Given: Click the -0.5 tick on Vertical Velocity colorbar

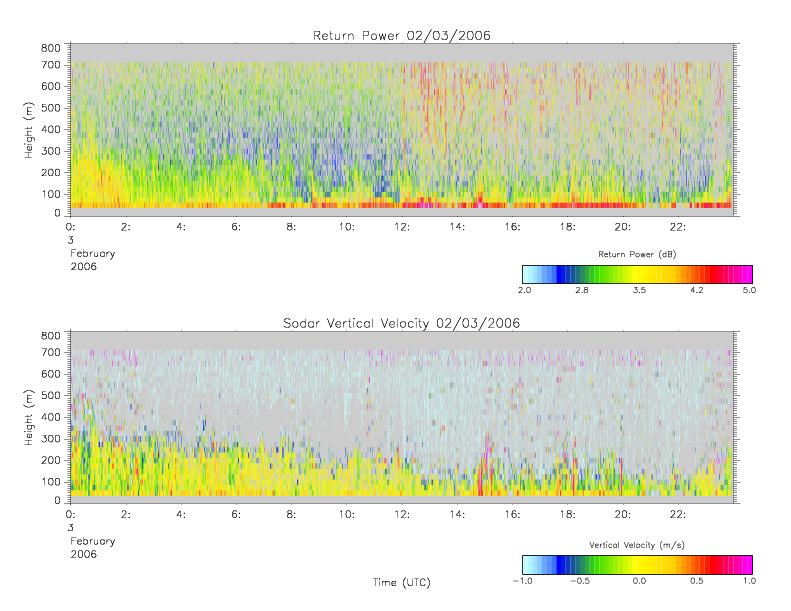Looking at the screenshot, I should (580, 581).
